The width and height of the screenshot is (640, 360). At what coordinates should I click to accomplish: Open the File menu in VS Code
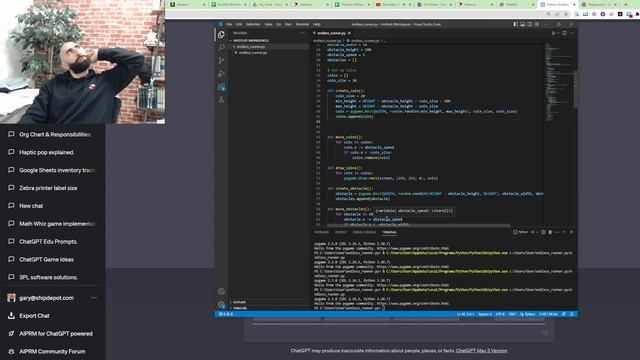pyautogui.click(x=229, y=24)
